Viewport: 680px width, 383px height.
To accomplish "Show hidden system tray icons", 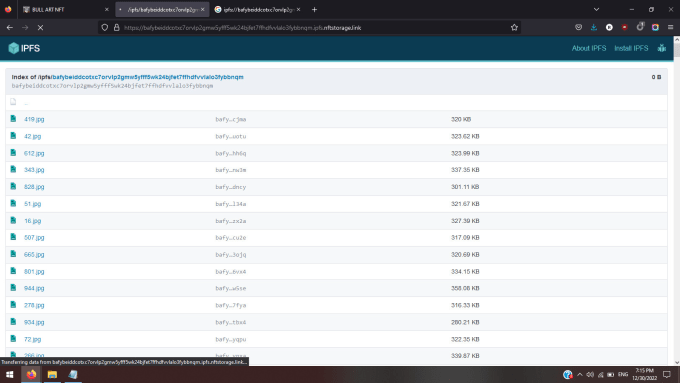I will (x=579, y=374).
